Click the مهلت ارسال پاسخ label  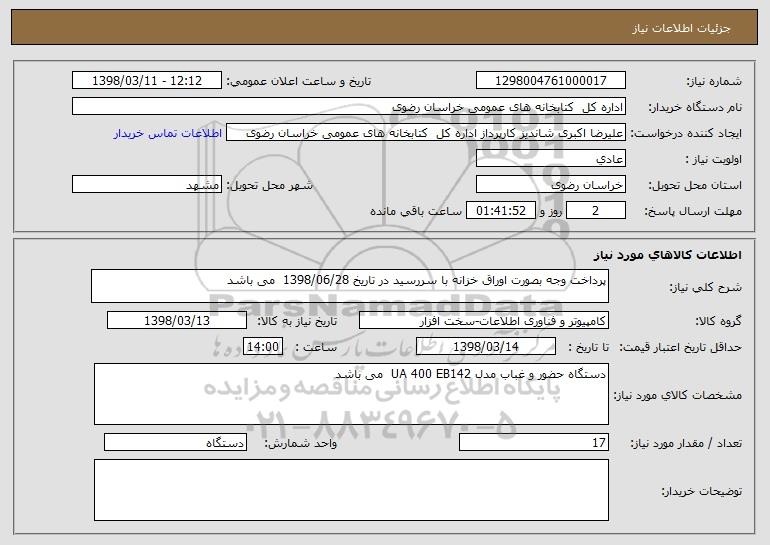(693, 212)
